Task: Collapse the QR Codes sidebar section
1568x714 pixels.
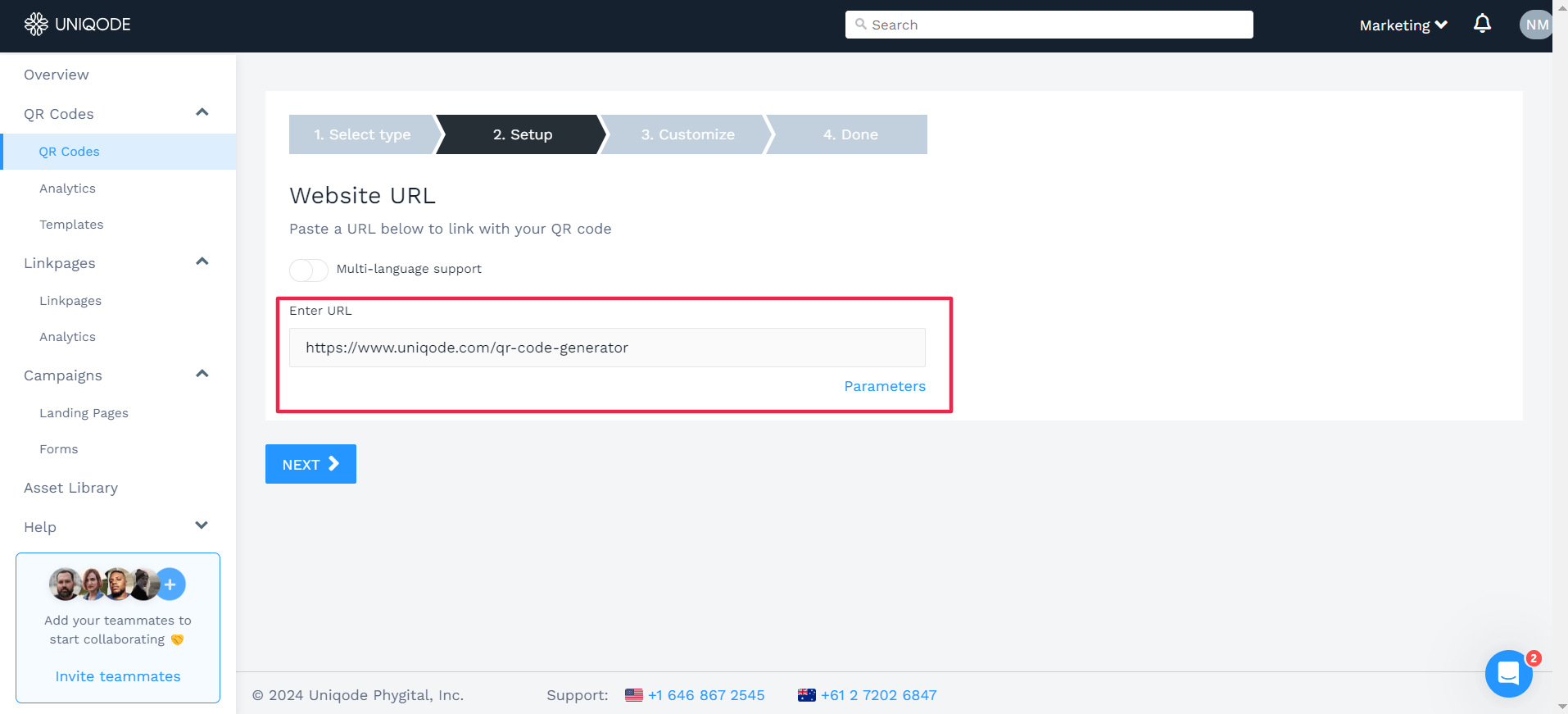Action: (x=202, y=112)
